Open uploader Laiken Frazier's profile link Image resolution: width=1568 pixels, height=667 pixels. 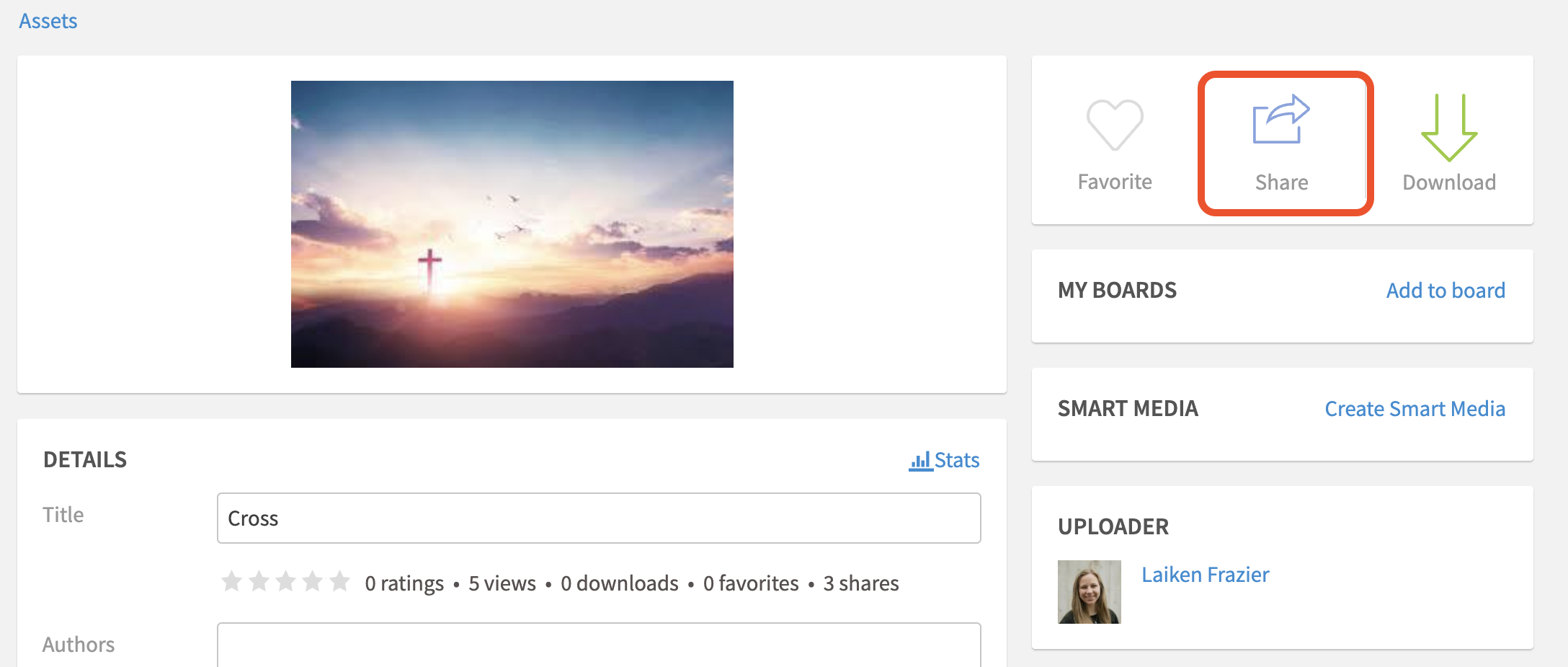tap(1205, 575)
